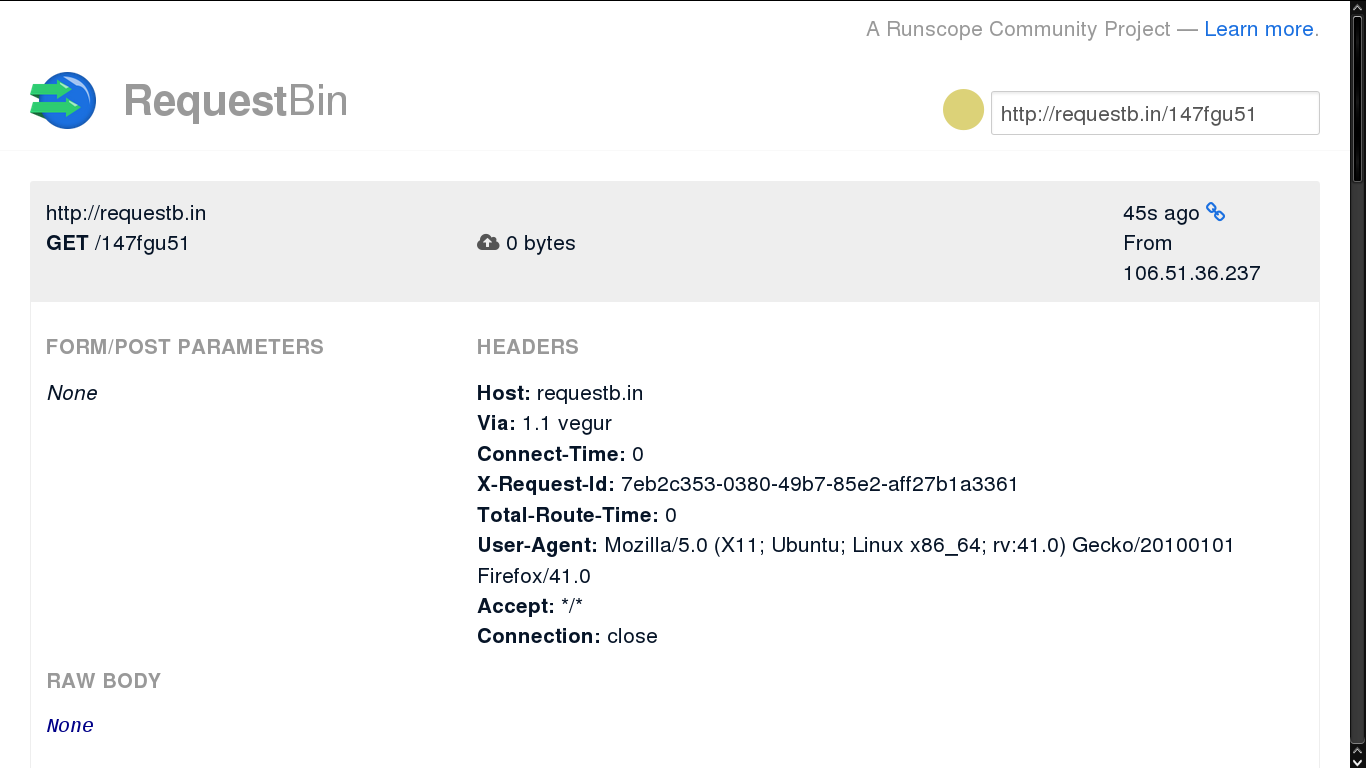Click the vertical scrollbar up arrow

[x=1358, y=7]
